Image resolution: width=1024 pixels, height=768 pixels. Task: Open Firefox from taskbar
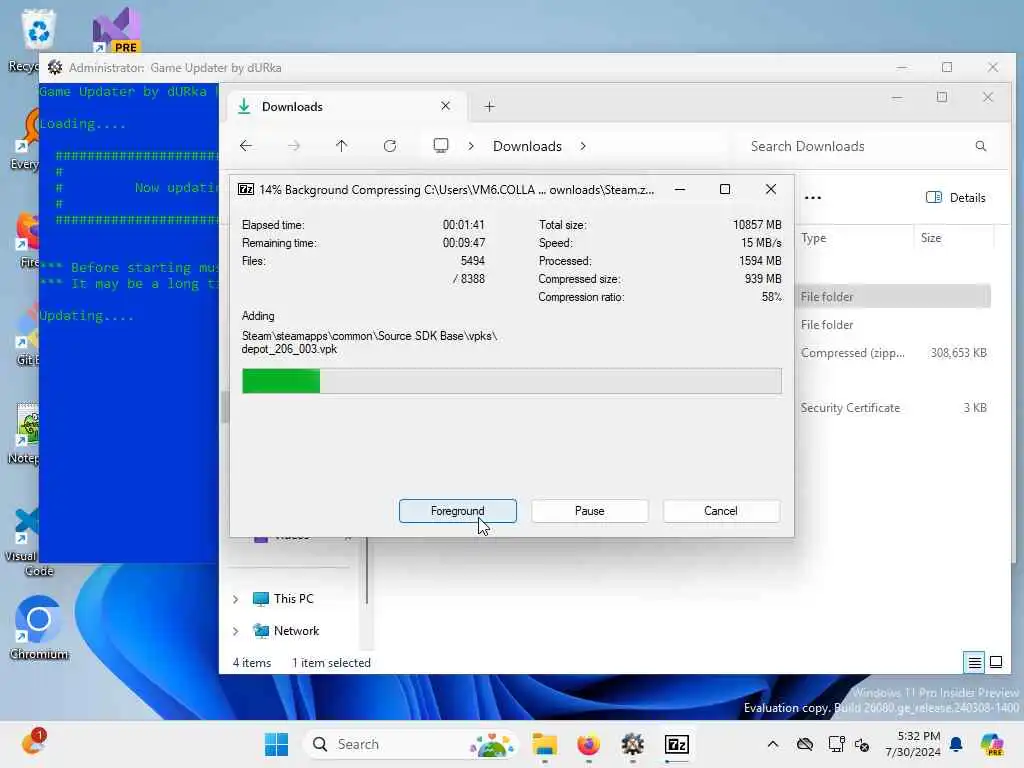(x=588, y=744)
